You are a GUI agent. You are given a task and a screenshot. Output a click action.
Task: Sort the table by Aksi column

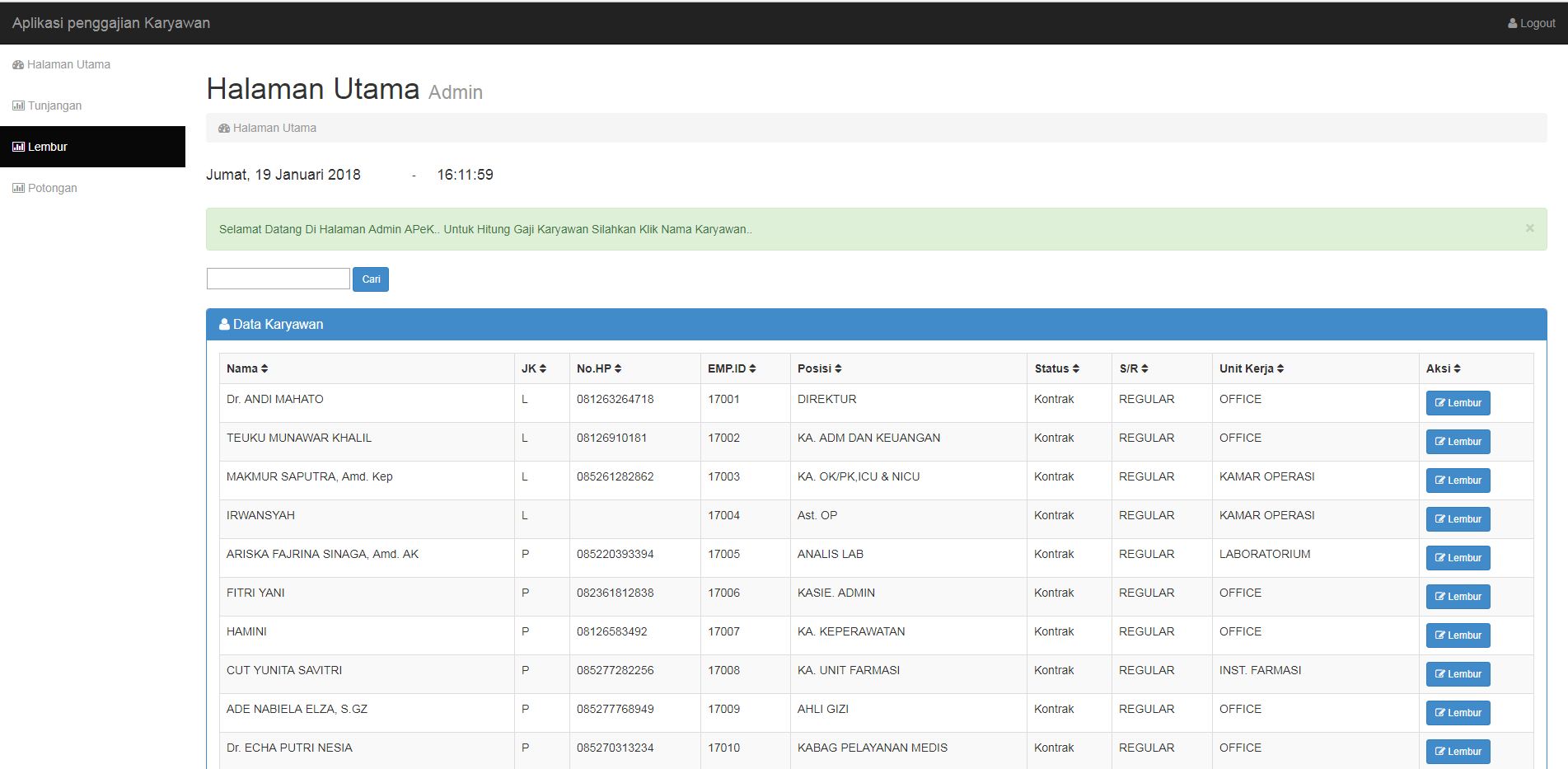coord(1444,368)
